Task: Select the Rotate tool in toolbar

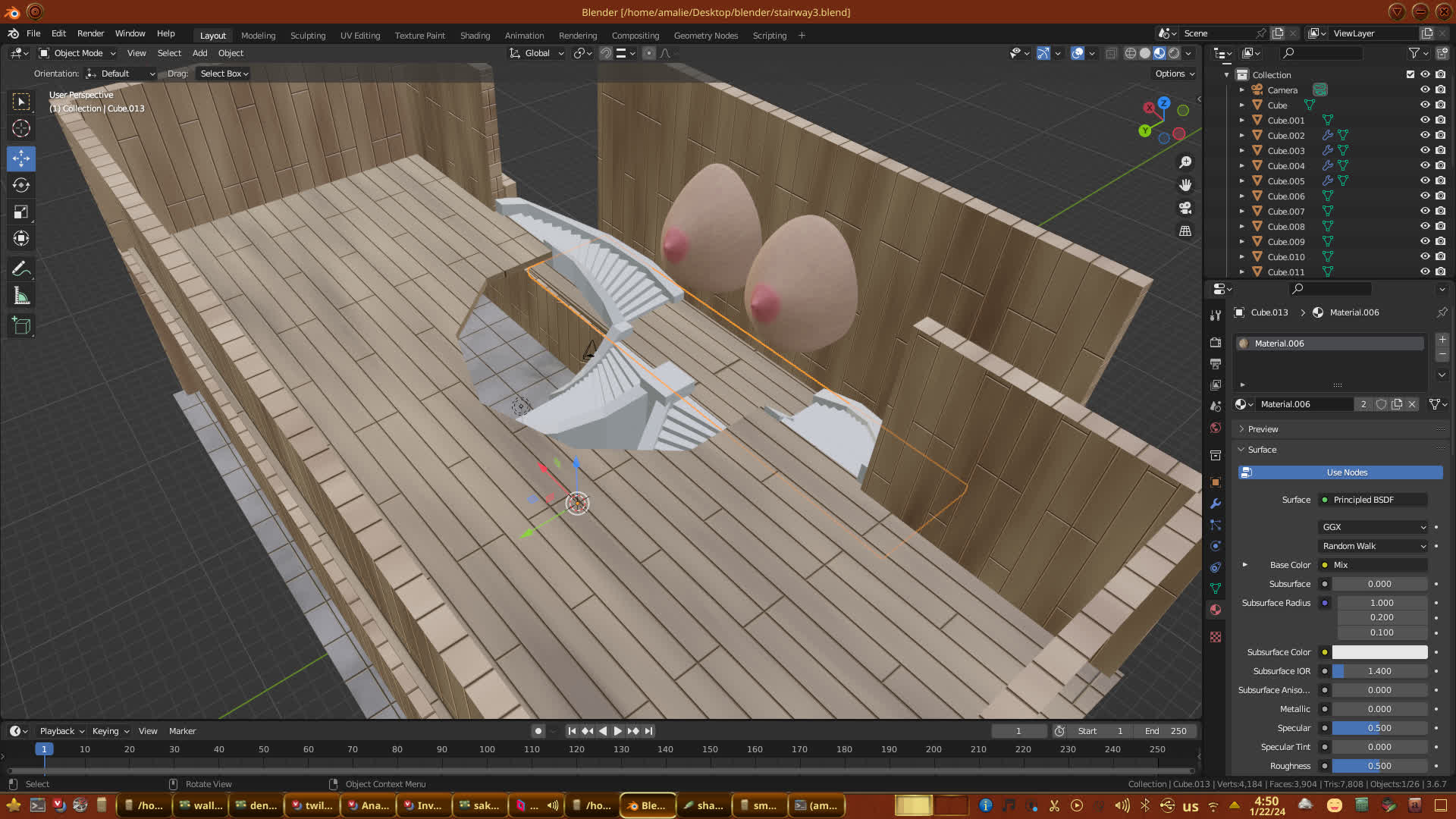Action: point(21,186)
